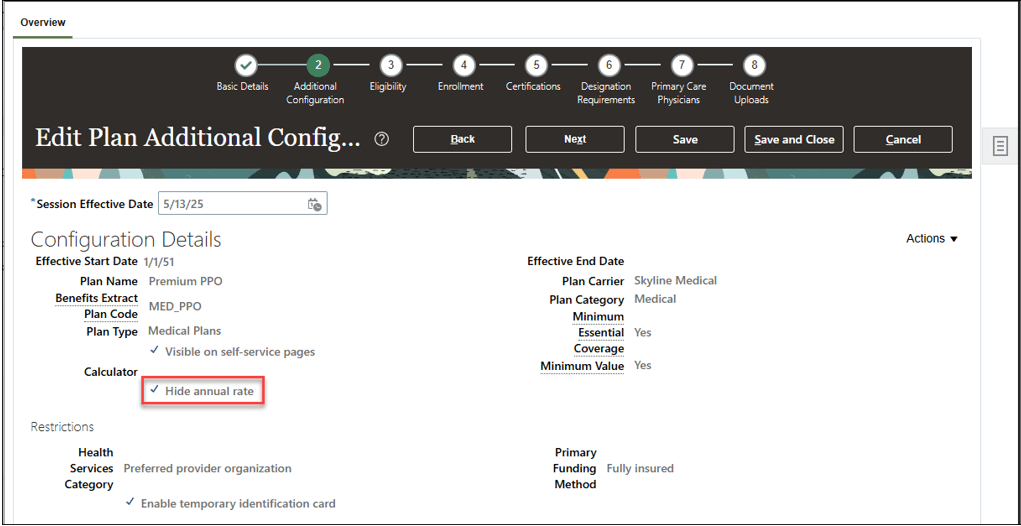Jump to step 8 Document Uploads
Image resolution: width=1021 pixels, height=526 pixels.
(754, 65)
